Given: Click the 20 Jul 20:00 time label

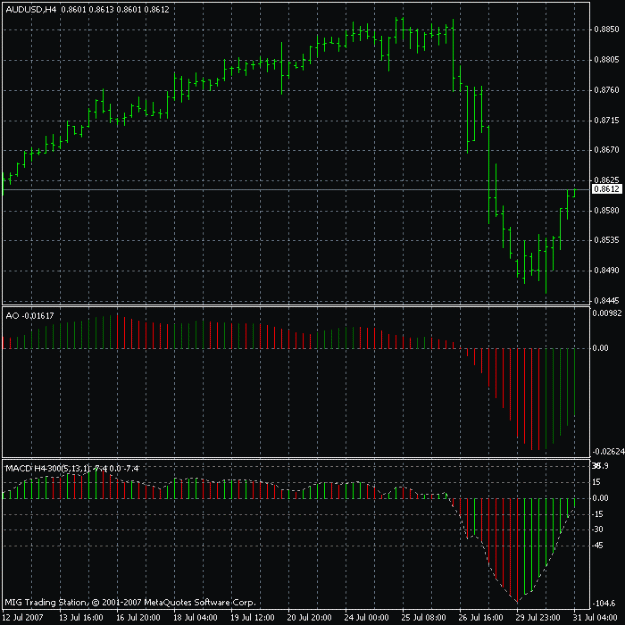Looking at the screenshot, I should (x=309, y=618).
